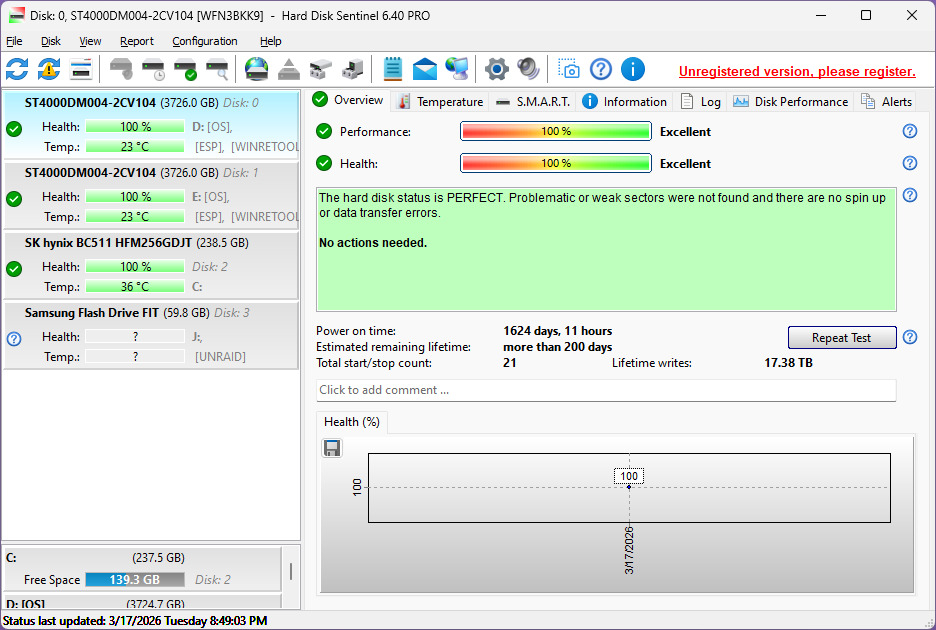The width and height of the screenshot is (936, 630).
Task: Open the blue notepad report icon
Action: tap(392, 69)
